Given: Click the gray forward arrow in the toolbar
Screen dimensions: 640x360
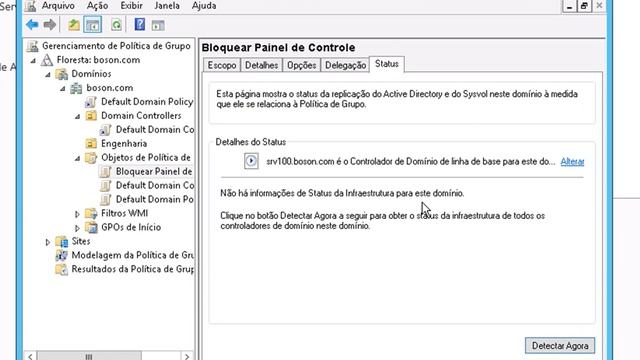Looking at the screenshot, I should pyautogui.click(x=49, y=25).
